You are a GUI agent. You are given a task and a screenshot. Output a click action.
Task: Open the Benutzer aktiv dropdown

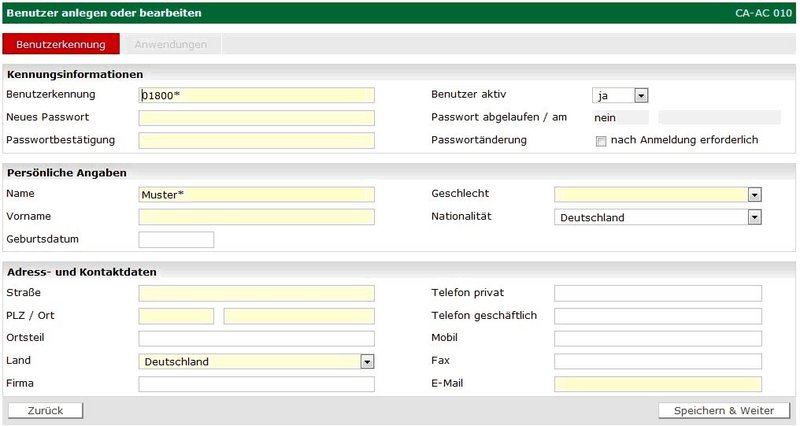click(x=621, y=95)
